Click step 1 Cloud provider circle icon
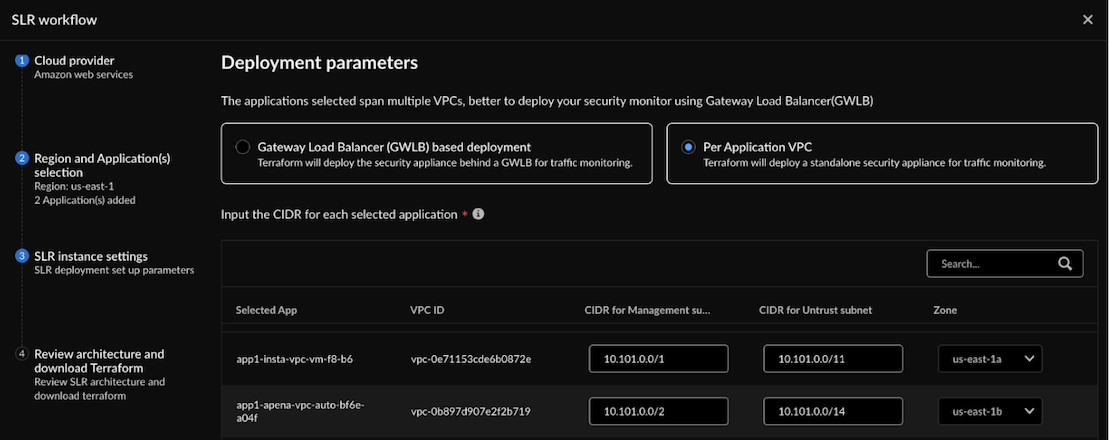 point(21,61)
